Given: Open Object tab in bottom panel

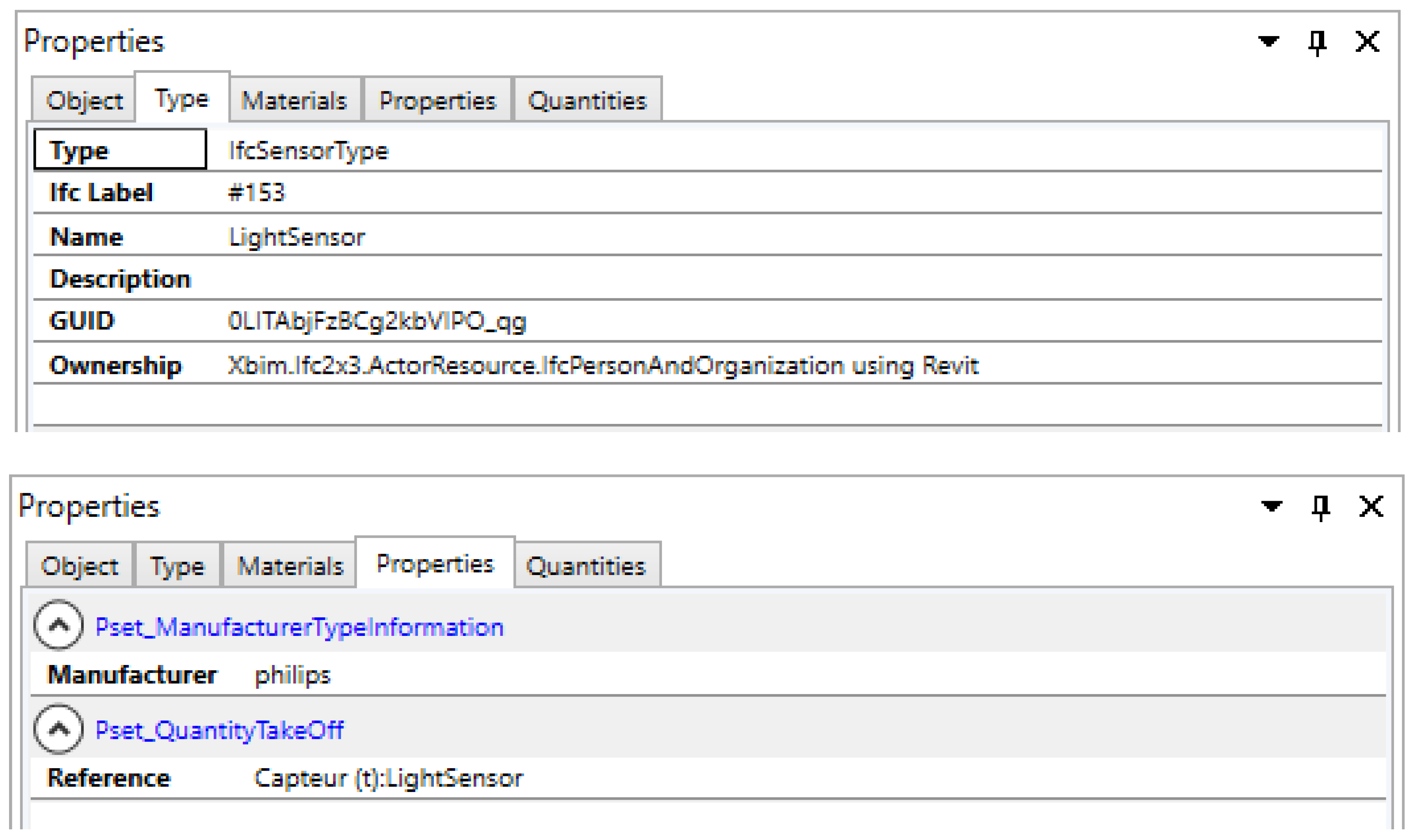Looking at the screenshot, I should click(x=80, y=566).
